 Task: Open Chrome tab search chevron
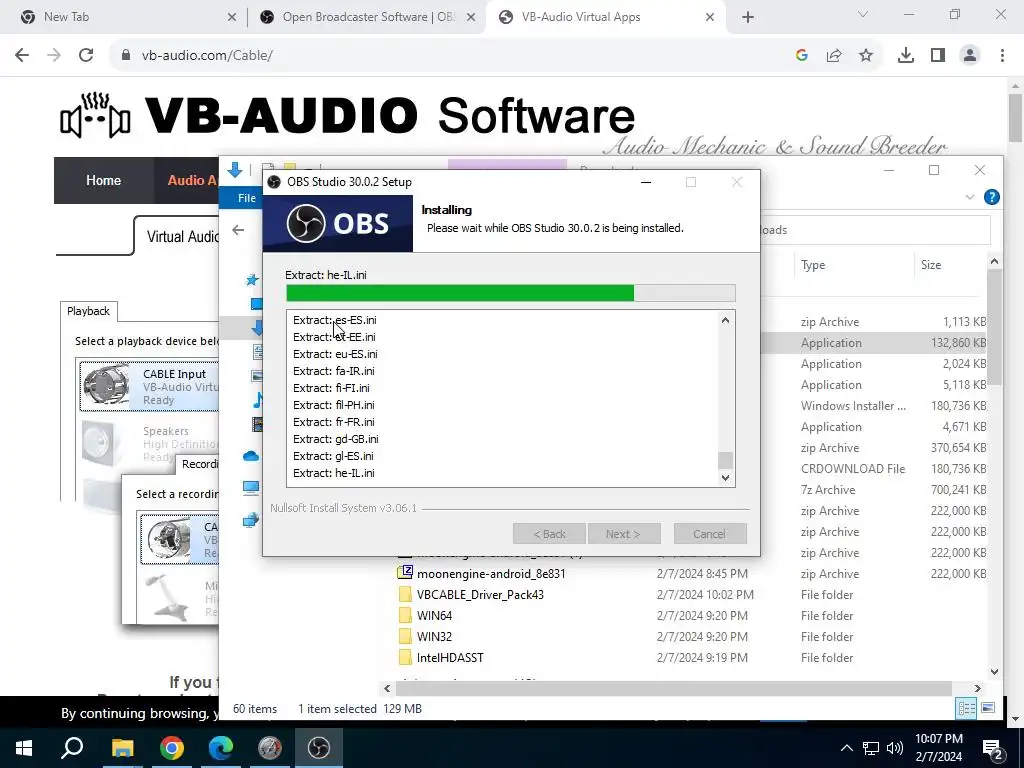863,14
